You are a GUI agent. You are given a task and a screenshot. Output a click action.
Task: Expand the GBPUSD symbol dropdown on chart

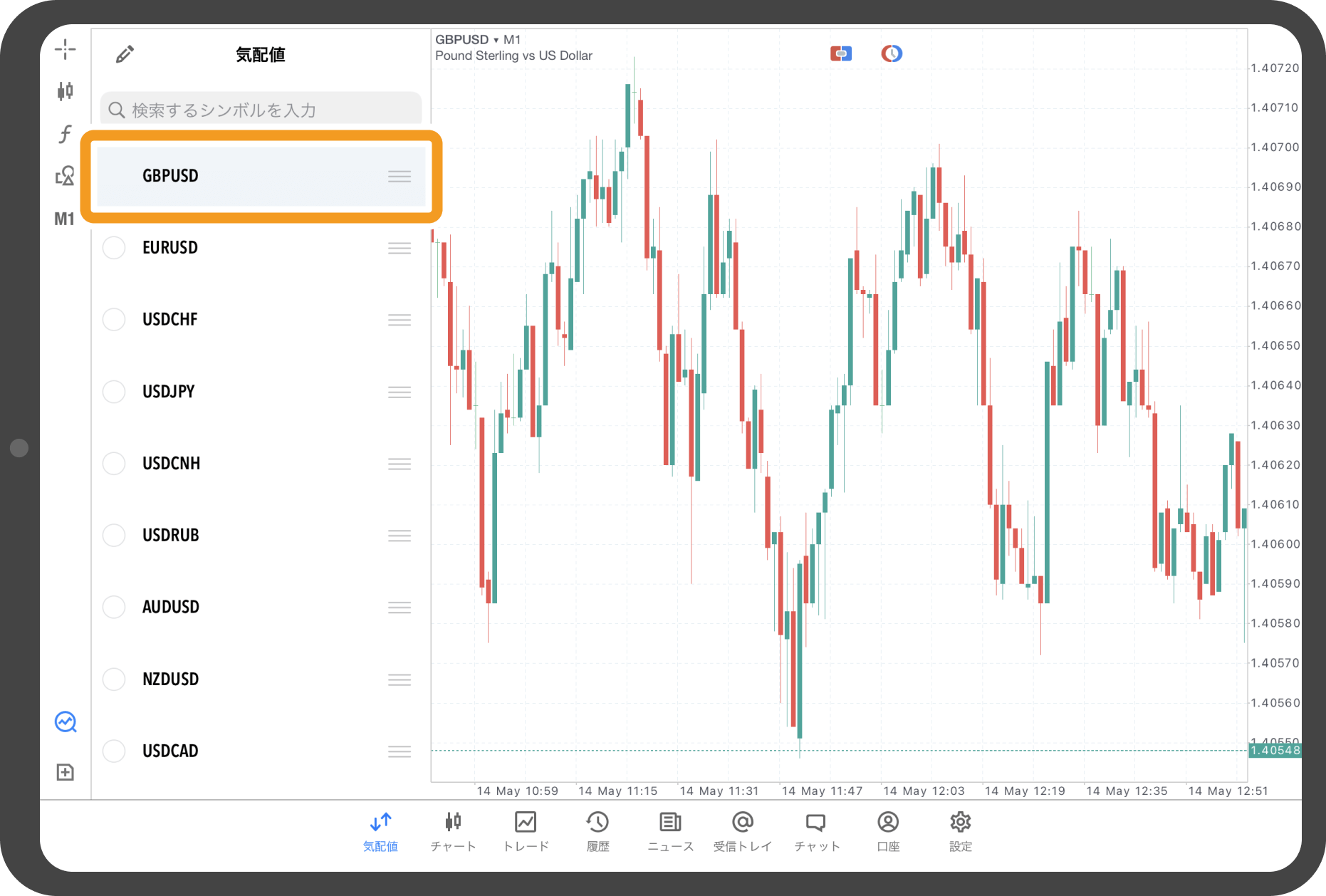coord(466,40)
